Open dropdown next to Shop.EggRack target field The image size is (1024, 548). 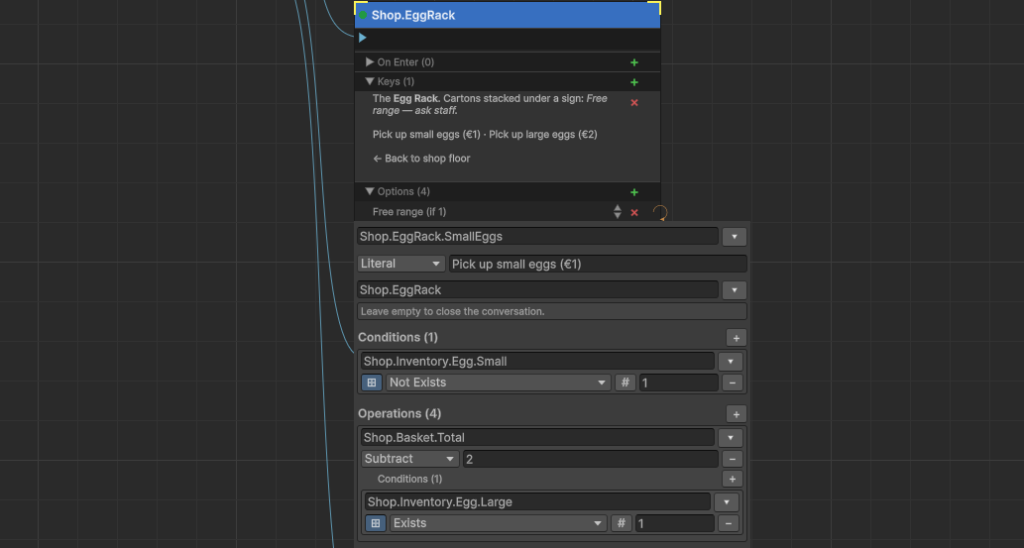click(734, 290)
